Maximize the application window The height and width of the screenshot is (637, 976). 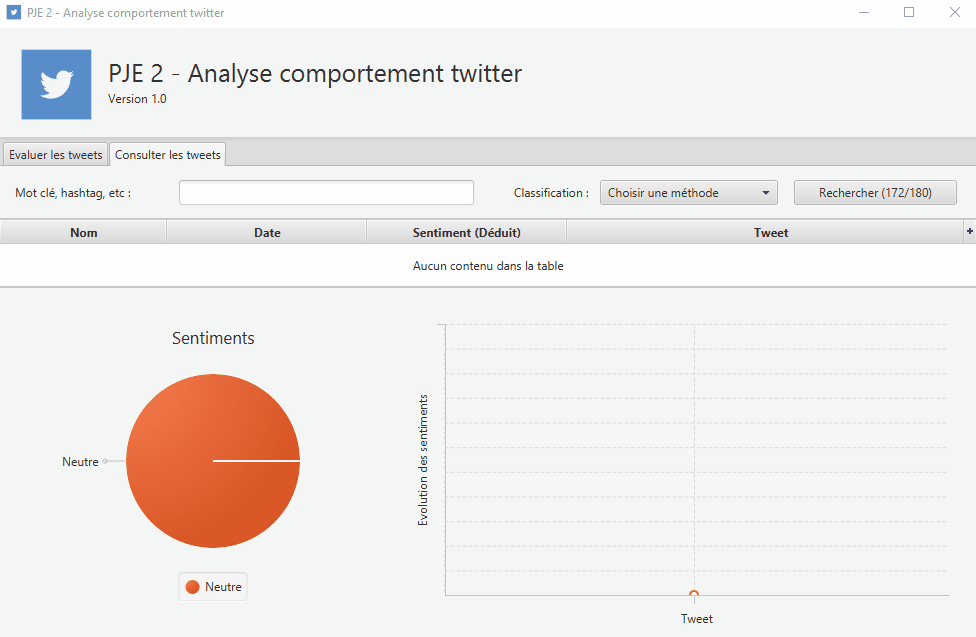(909, 13)
